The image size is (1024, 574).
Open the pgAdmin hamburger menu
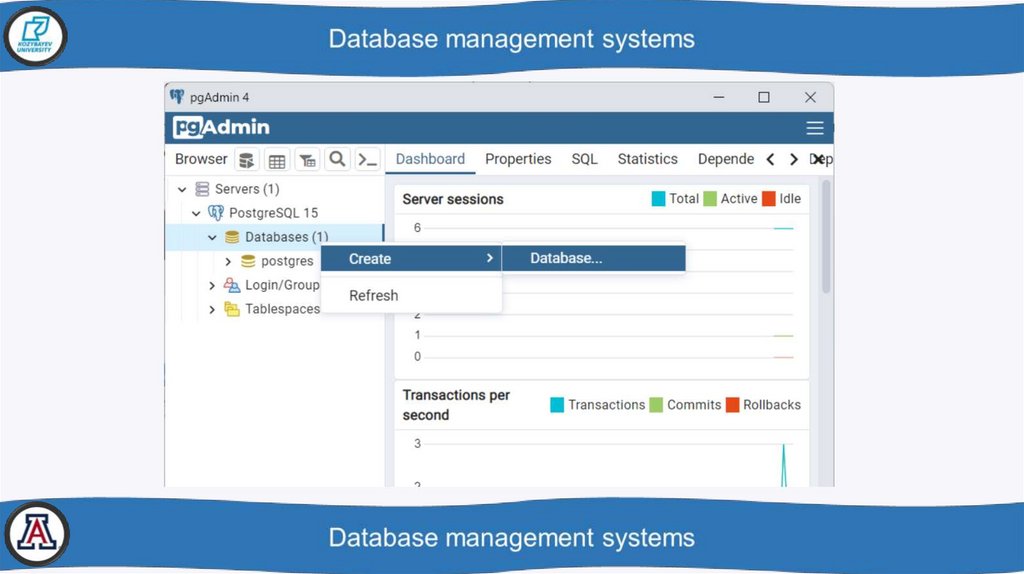tap(814, 128)
